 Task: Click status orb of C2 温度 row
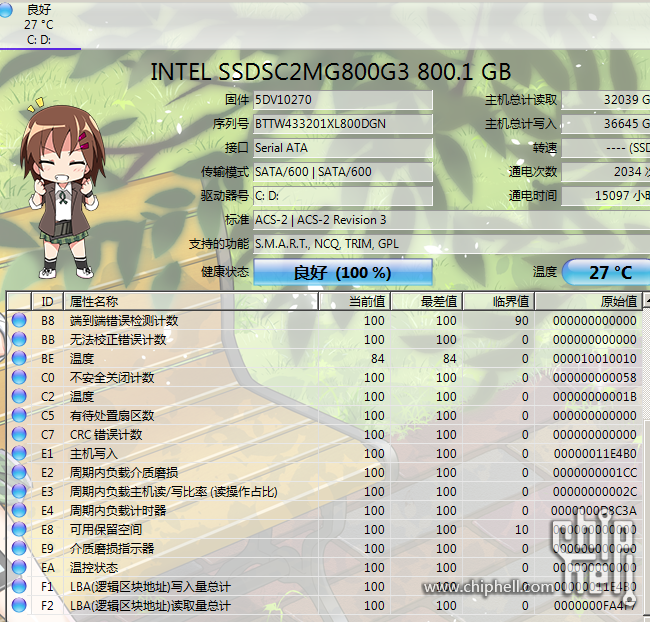(19, 396)
